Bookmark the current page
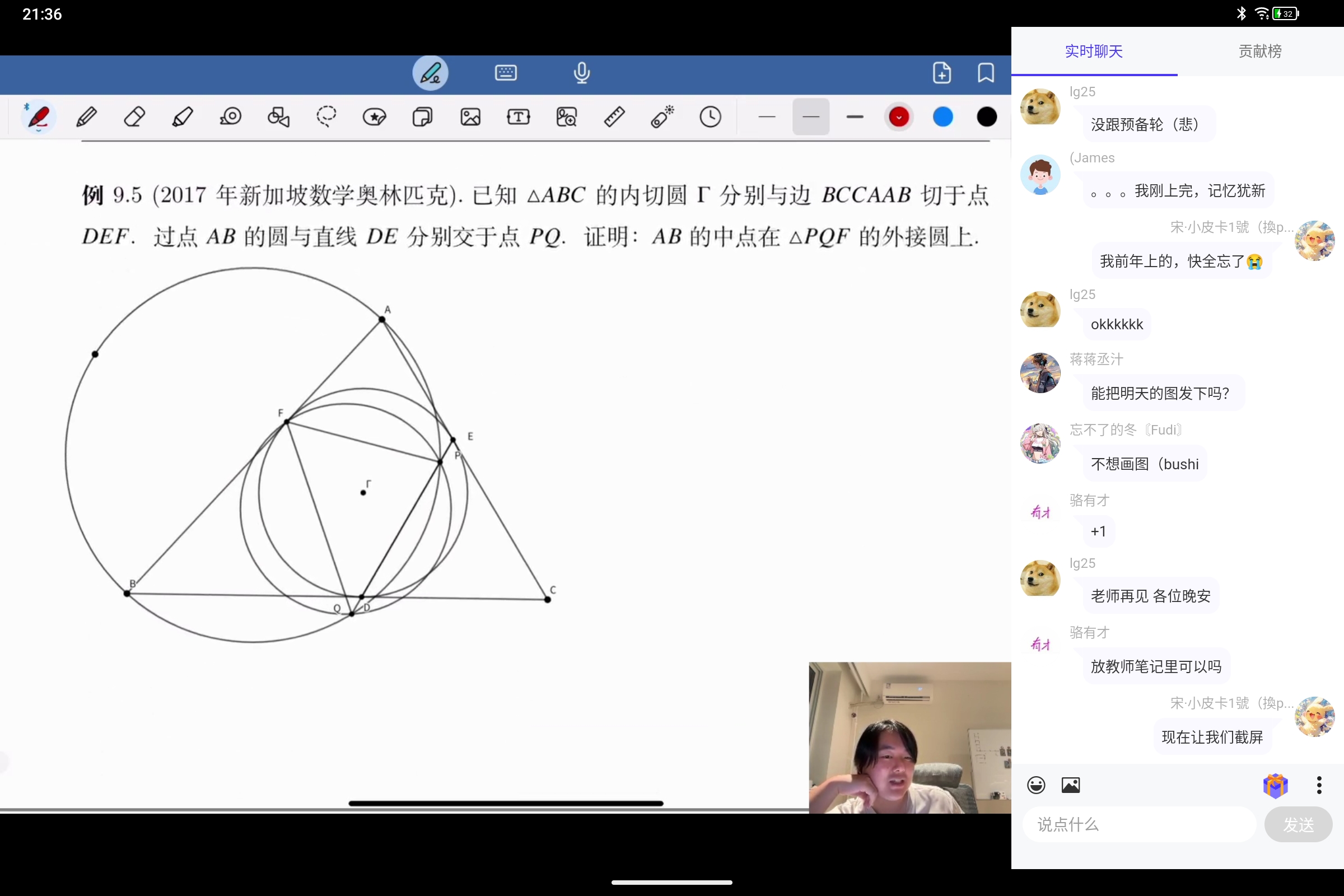Screen dimensions: 1344x896 point(986,73)
